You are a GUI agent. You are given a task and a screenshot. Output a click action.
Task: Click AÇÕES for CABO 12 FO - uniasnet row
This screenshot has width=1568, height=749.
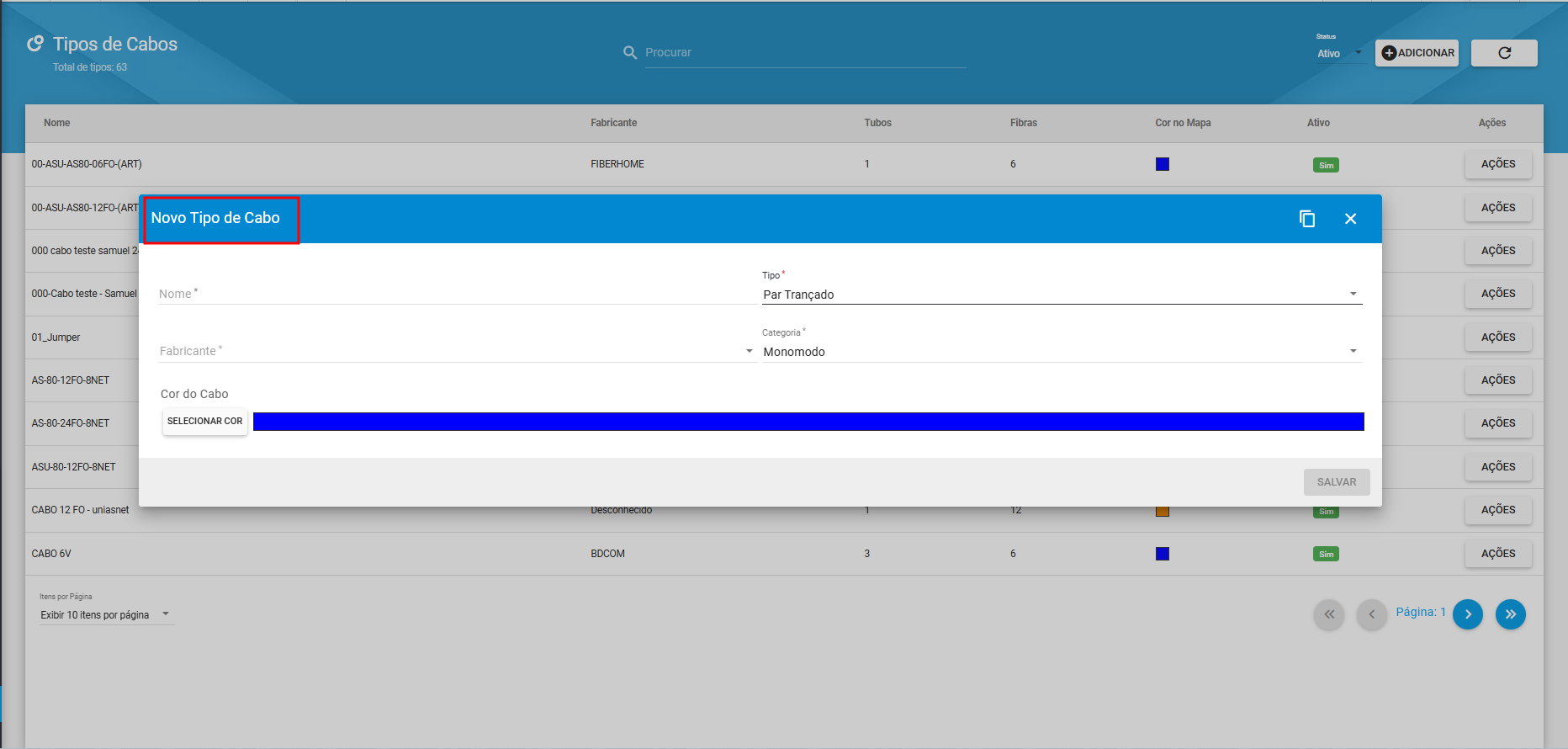(1498, 510)
